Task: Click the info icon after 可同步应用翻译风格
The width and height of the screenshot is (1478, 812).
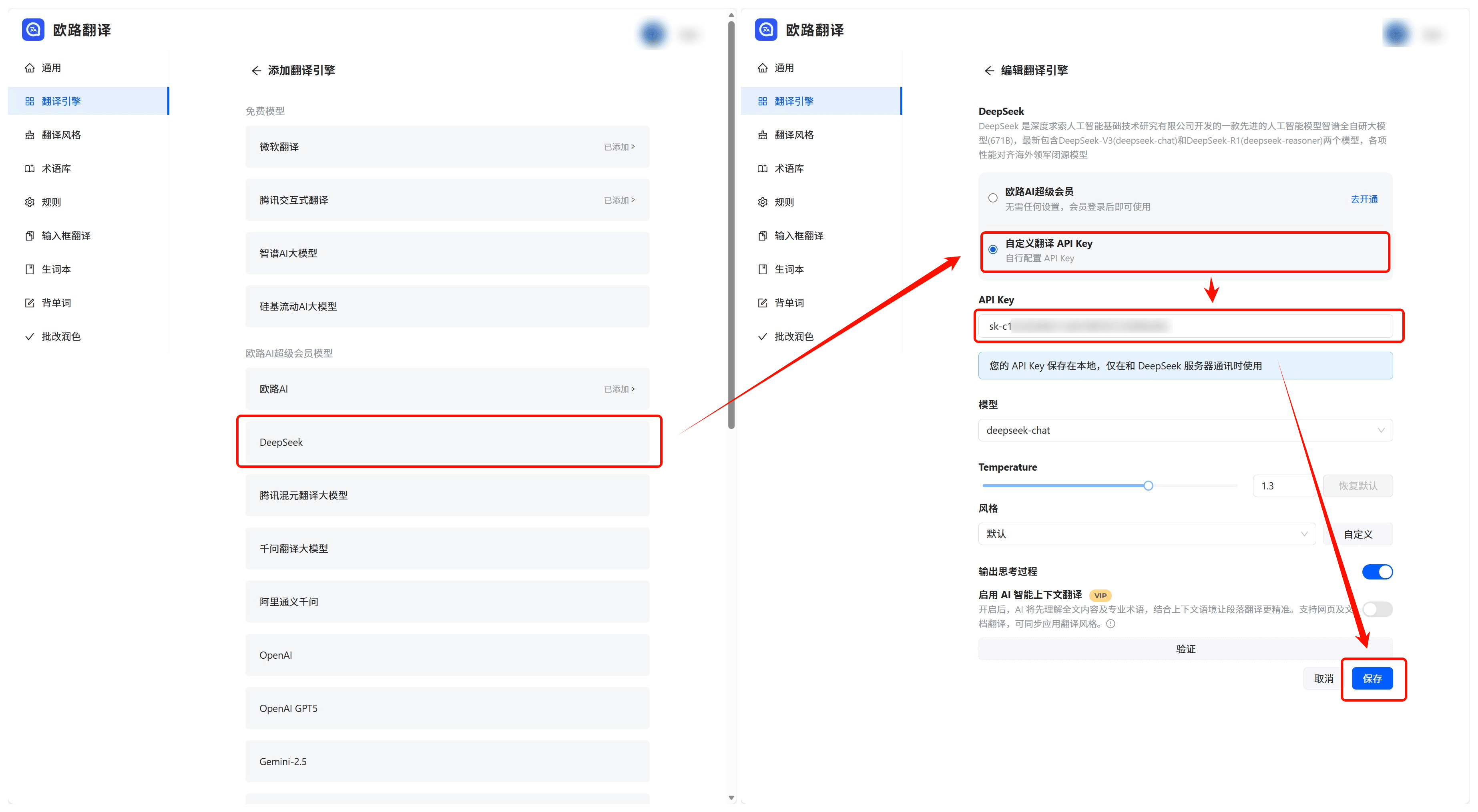Action: tap(1111, 624)
